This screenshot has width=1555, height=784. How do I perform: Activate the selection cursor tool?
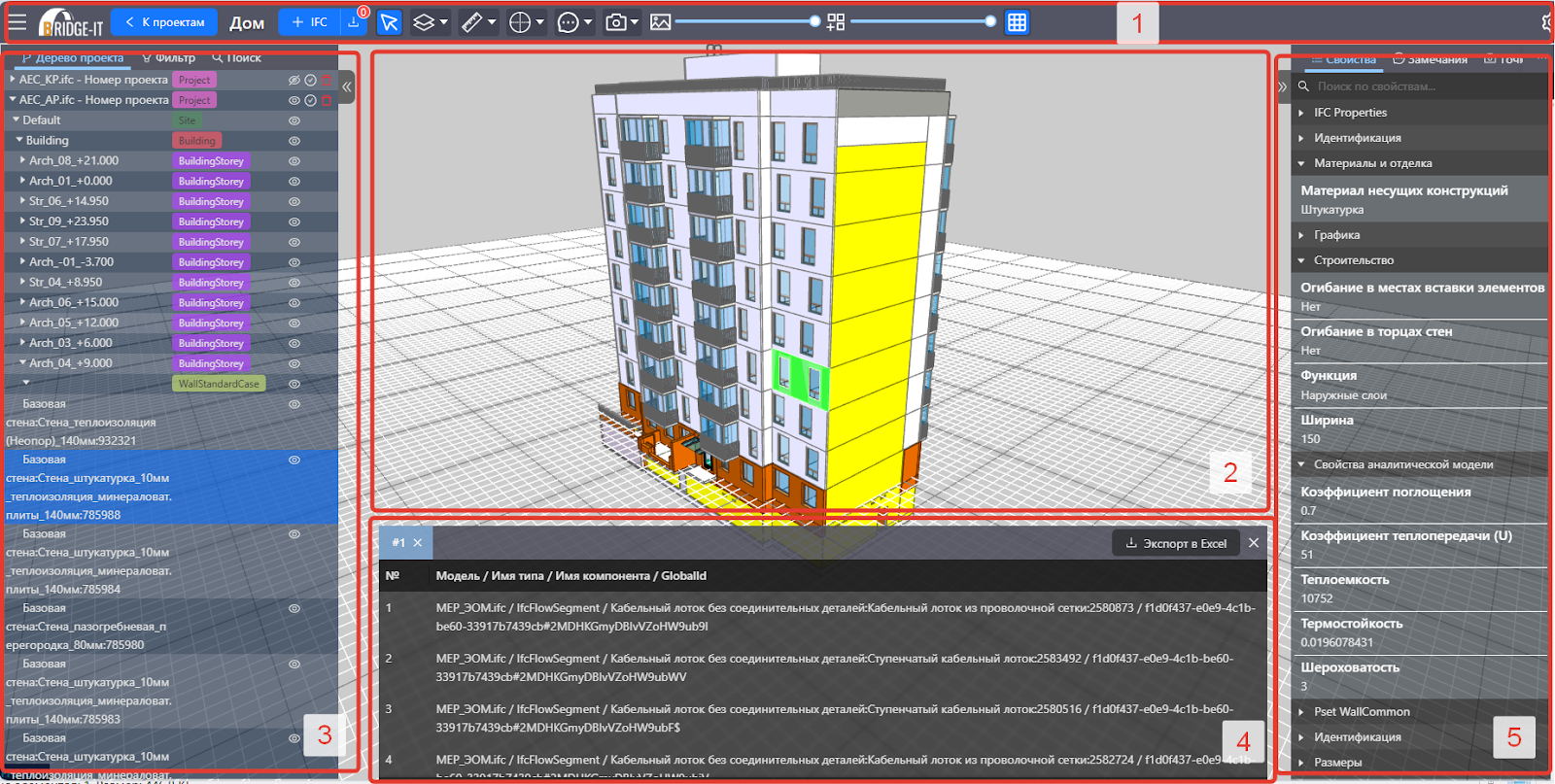(389, 22)
